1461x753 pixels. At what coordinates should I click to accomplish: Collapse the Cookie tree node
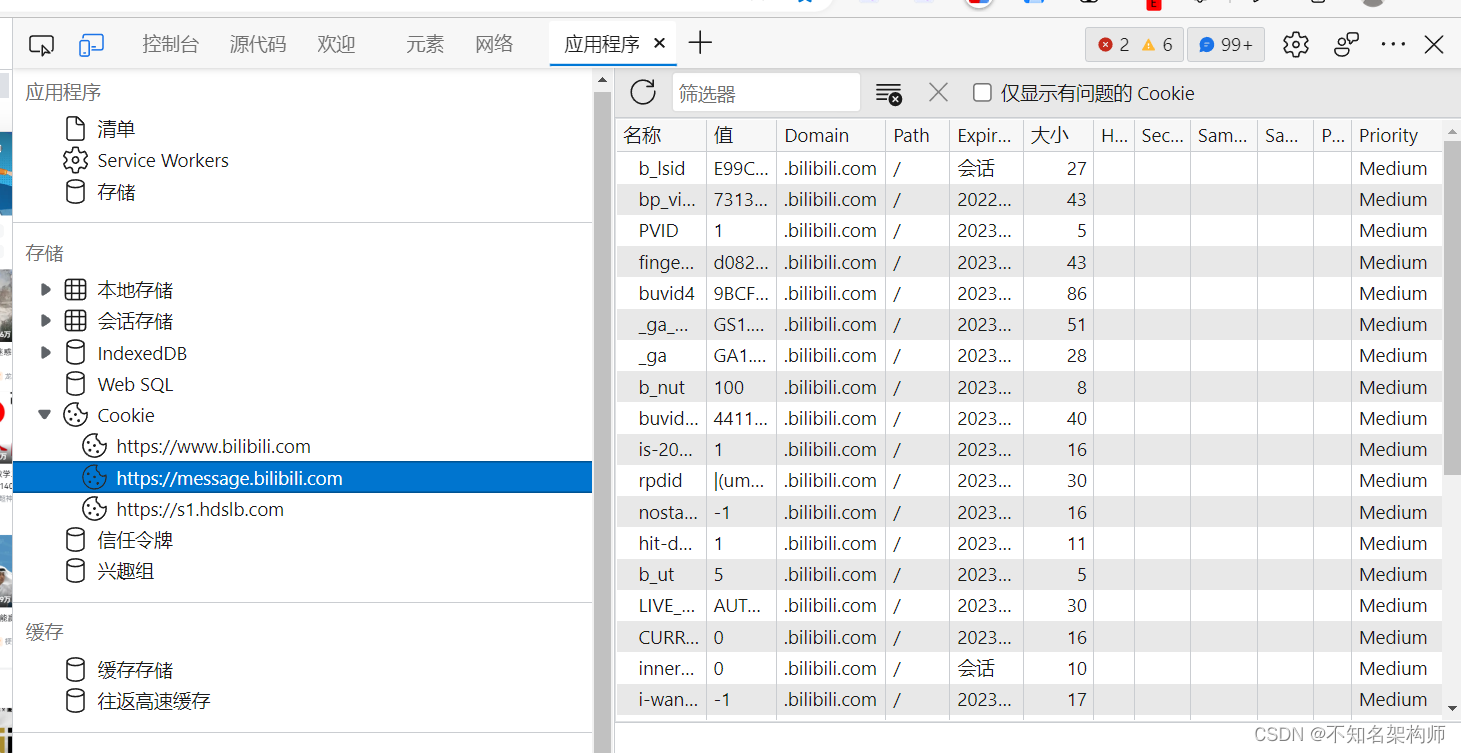point(45,415)
